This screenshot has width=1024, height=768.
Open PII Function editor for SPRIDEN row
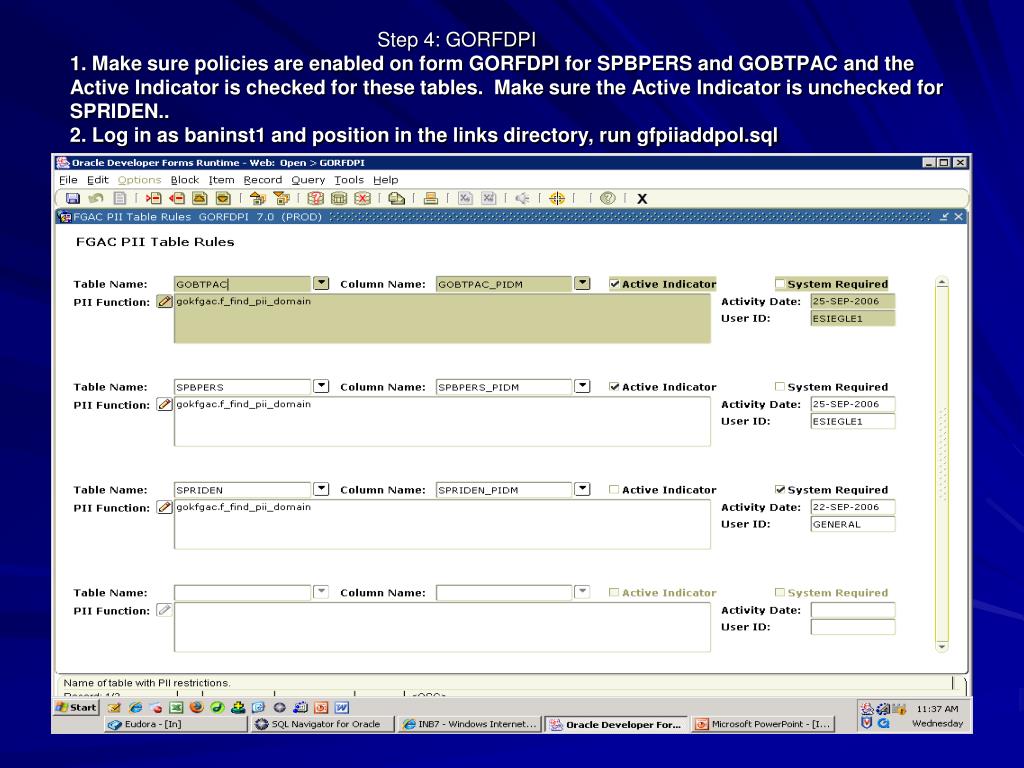tap(165, 507)
